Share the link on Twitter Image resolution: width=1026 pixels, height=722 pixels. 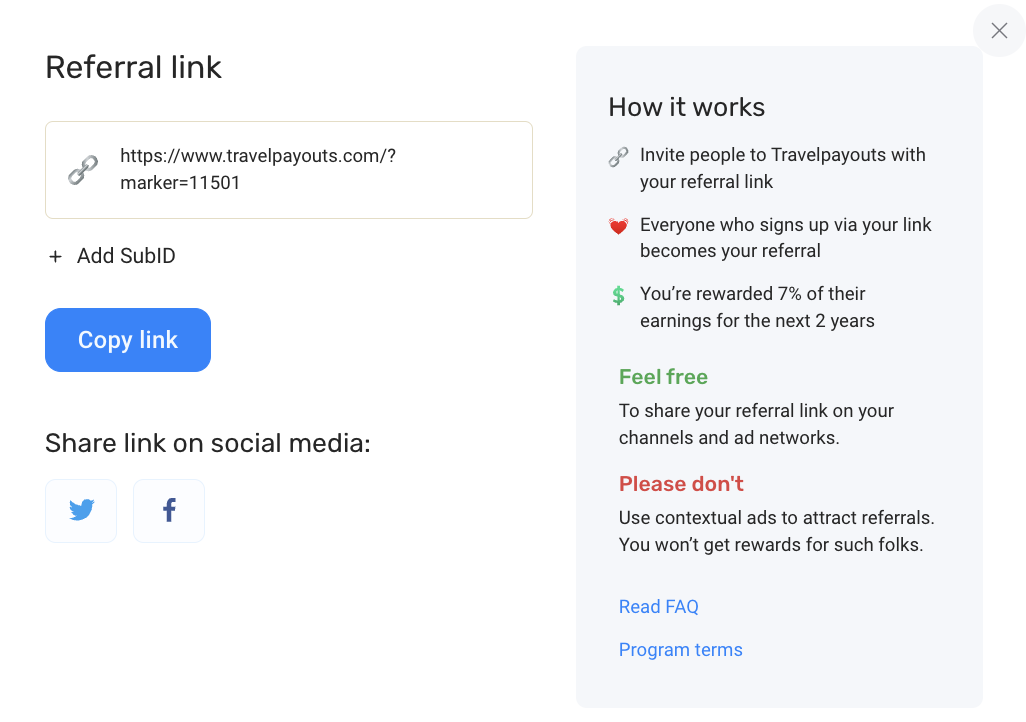[81, 511]
